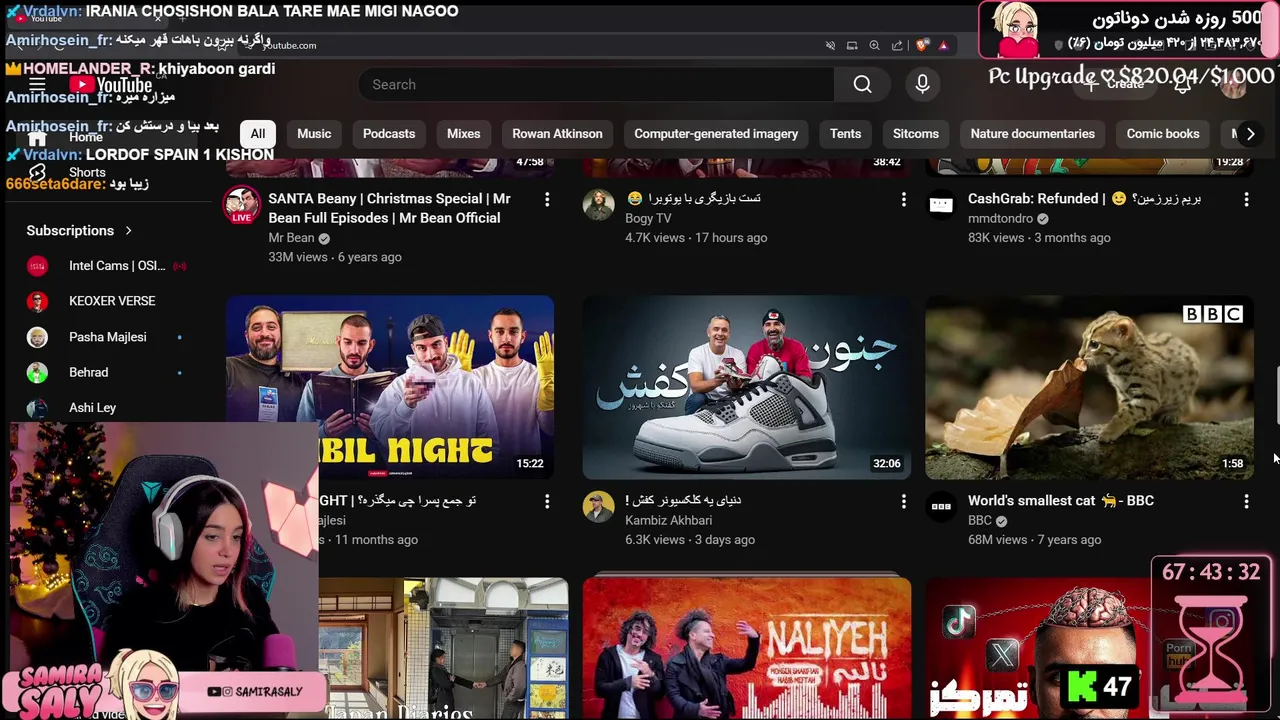Viewport: 1280px width, 720px height.
Task: Play the four men thumbnail 15:22
Action: (390, 387)
